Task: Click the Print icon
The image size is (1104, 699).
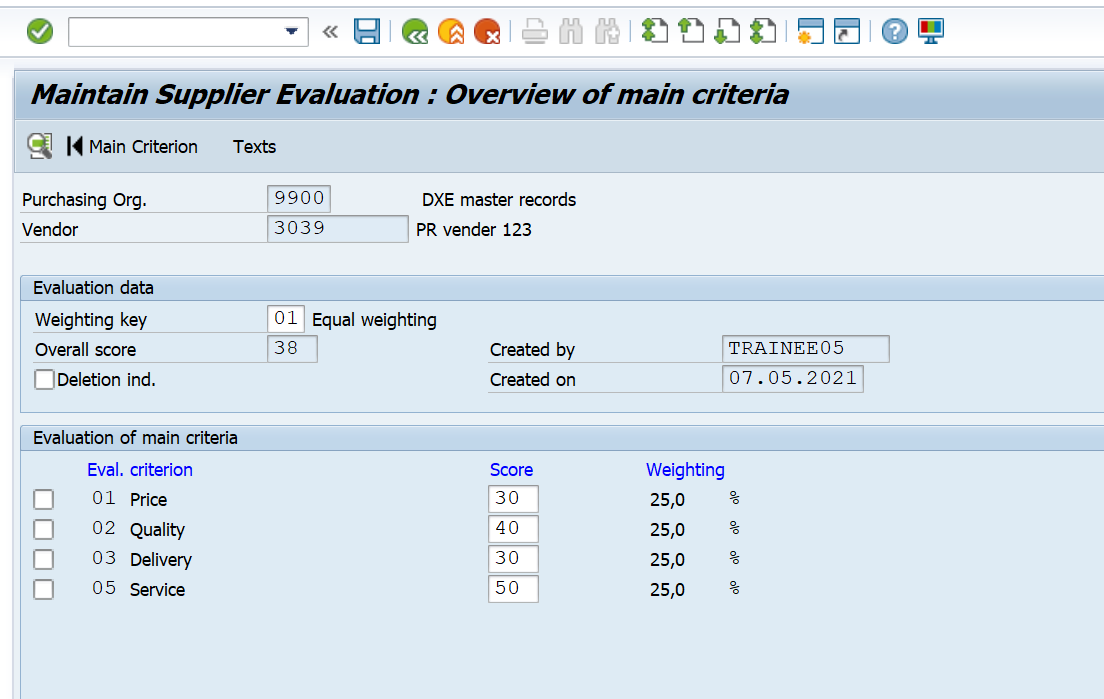Action: point(534,32)
